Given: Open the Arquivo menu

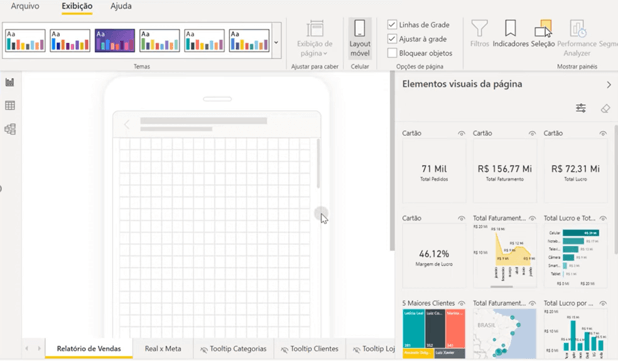Looking at the screenshot, I should [x=25, y=6].
